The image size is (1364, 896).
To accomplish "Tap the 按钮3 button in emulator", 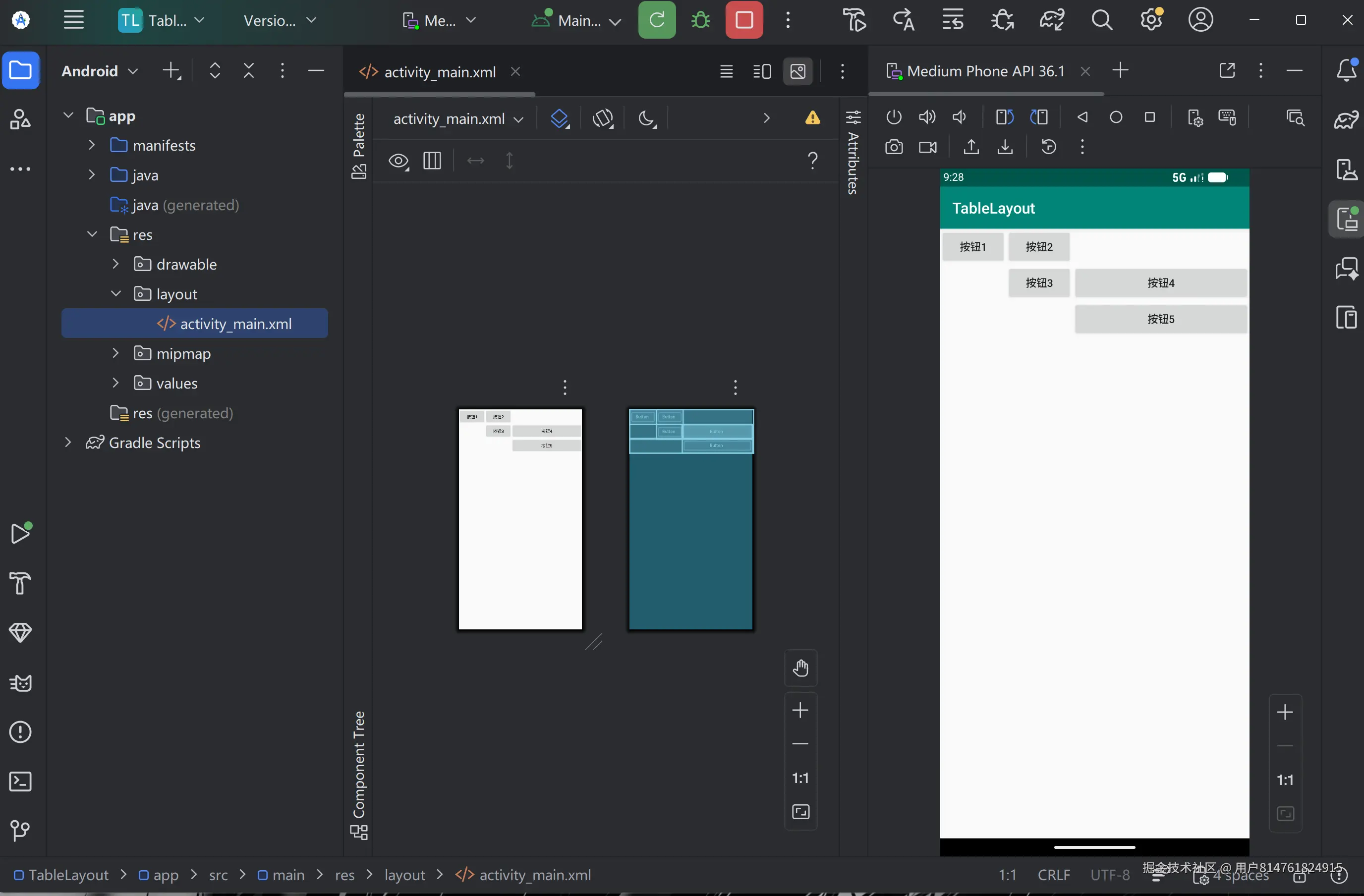I will pyautogui.click(x=1039, y=283).
